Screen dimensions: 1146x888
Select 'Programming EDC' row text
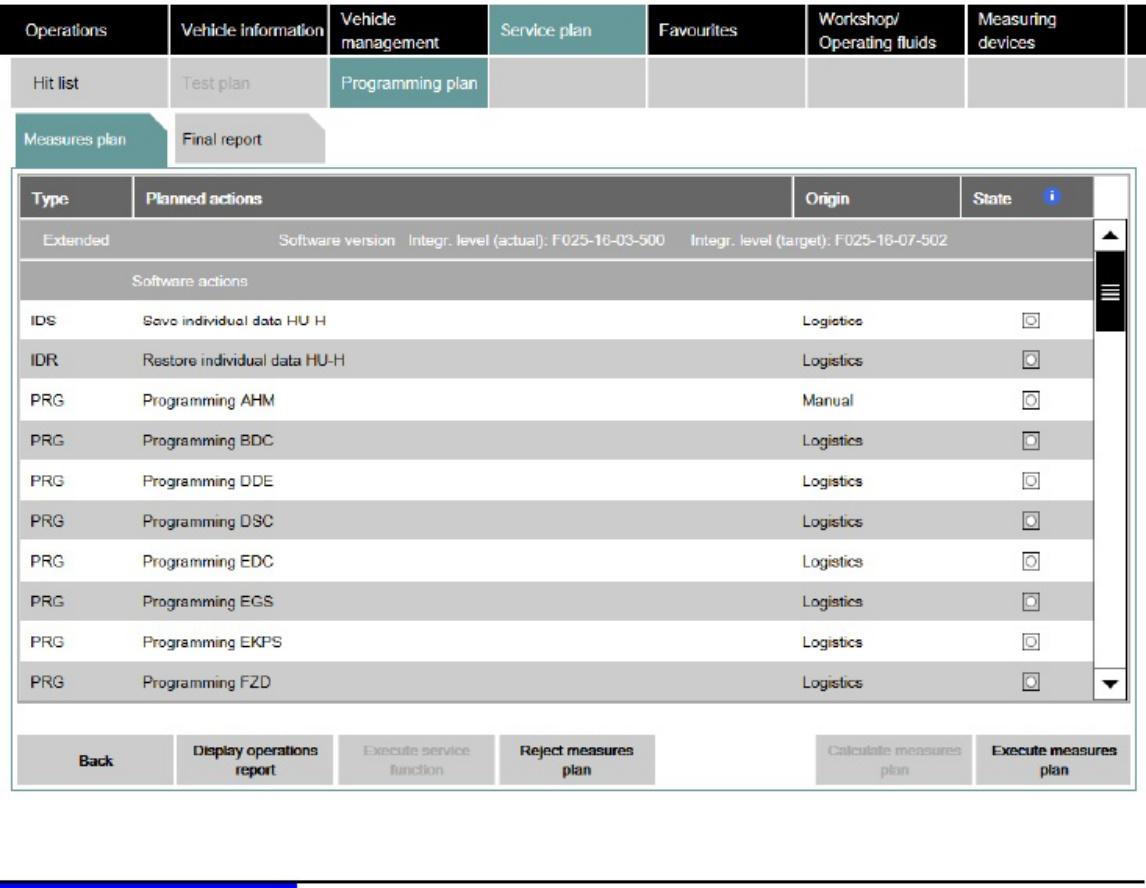click(x=208, y=561)
